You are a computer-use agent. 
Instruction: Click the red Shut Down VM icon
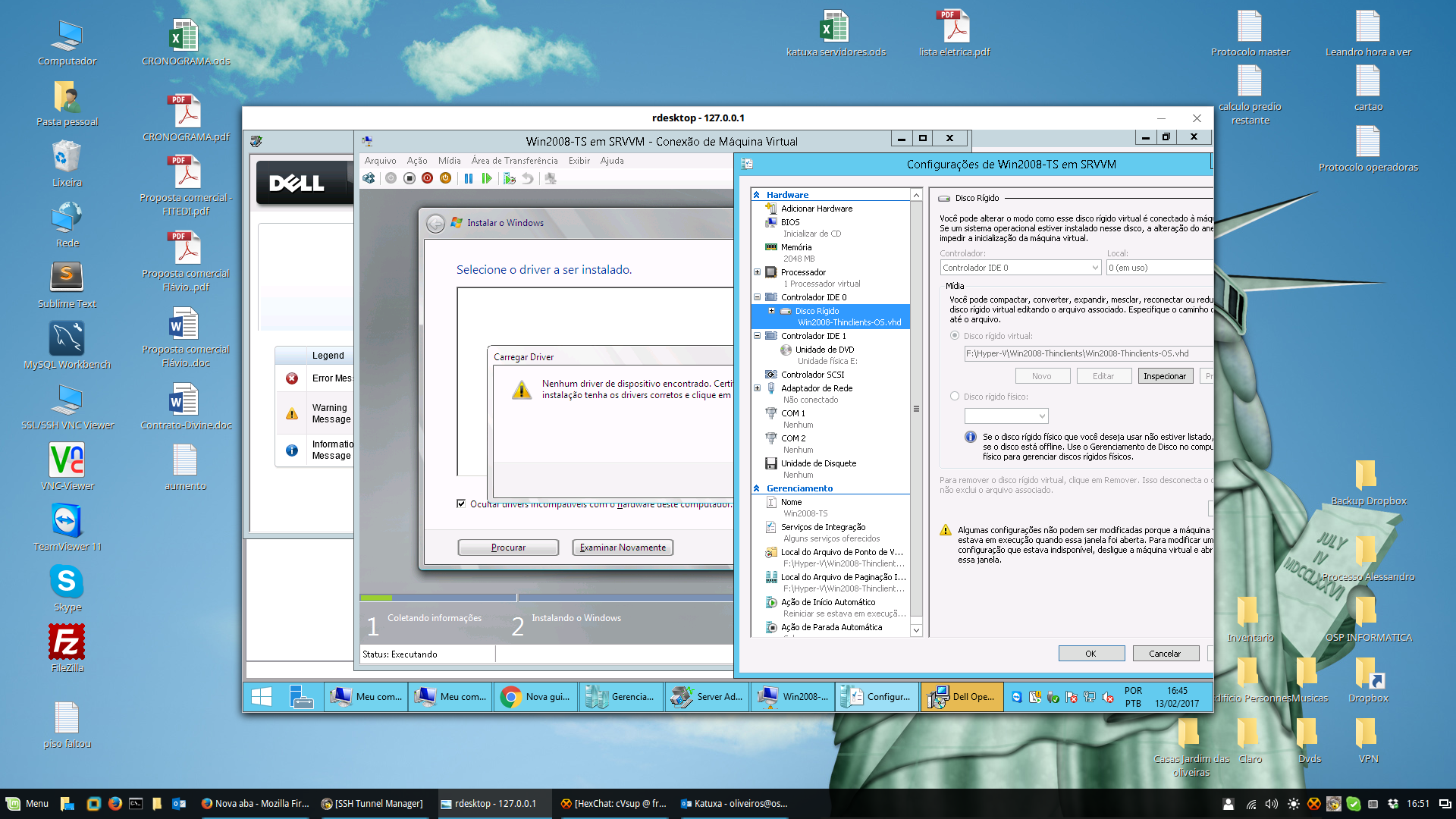tap(428, 178)
